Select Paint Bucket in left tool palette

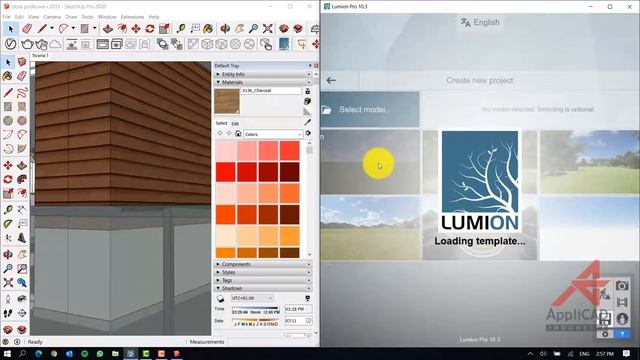[x=8, y=76]
